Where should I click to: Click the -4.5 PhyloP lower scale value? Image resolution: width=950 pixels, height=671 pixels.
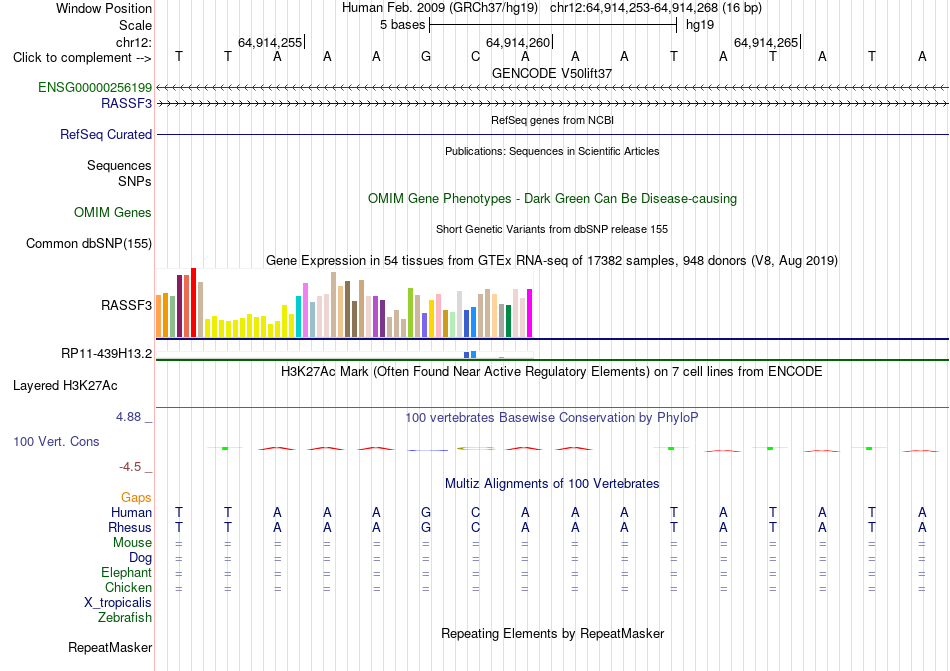[x=130, y=466]
